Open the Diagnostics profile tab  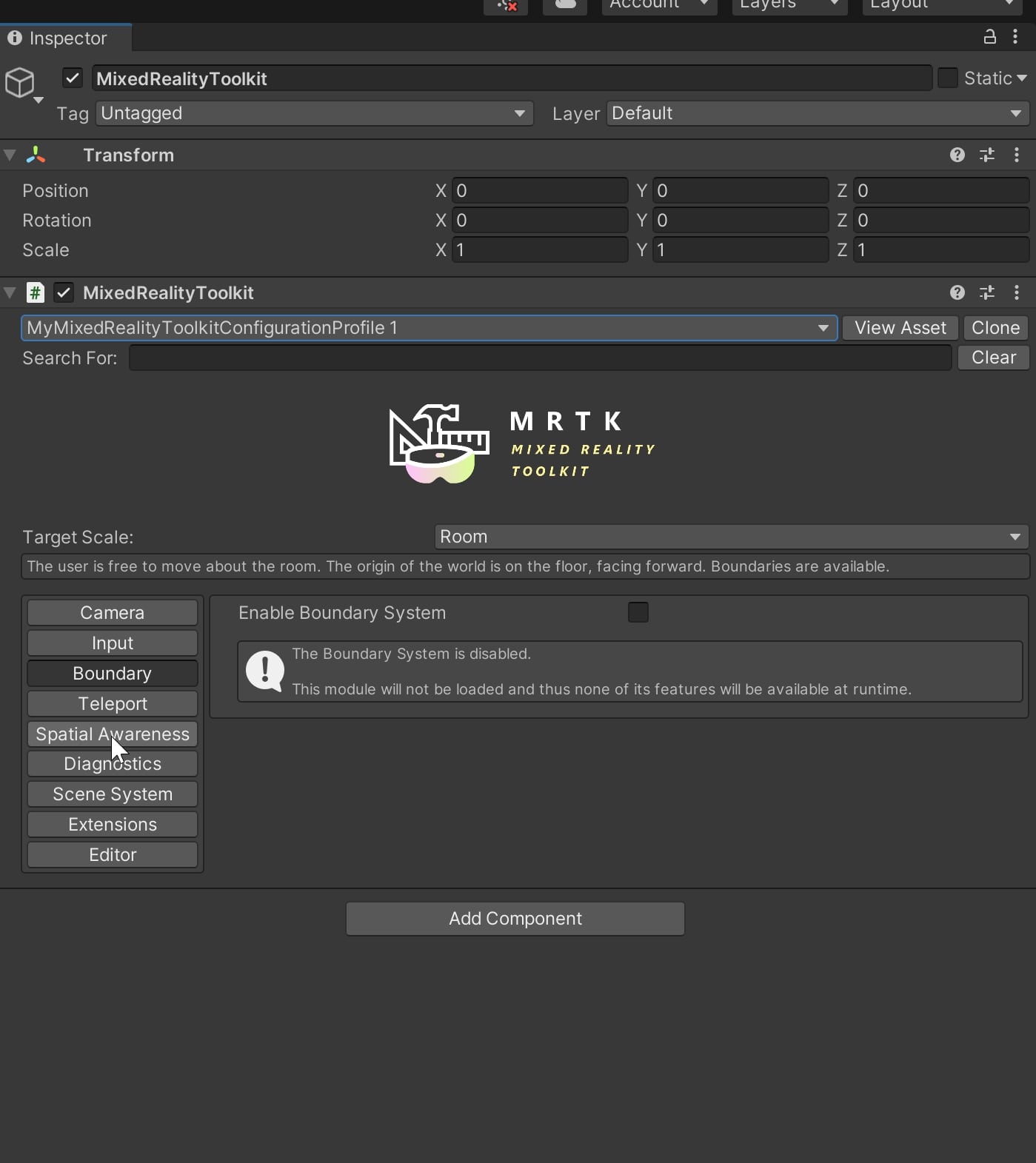pos(113,764)
